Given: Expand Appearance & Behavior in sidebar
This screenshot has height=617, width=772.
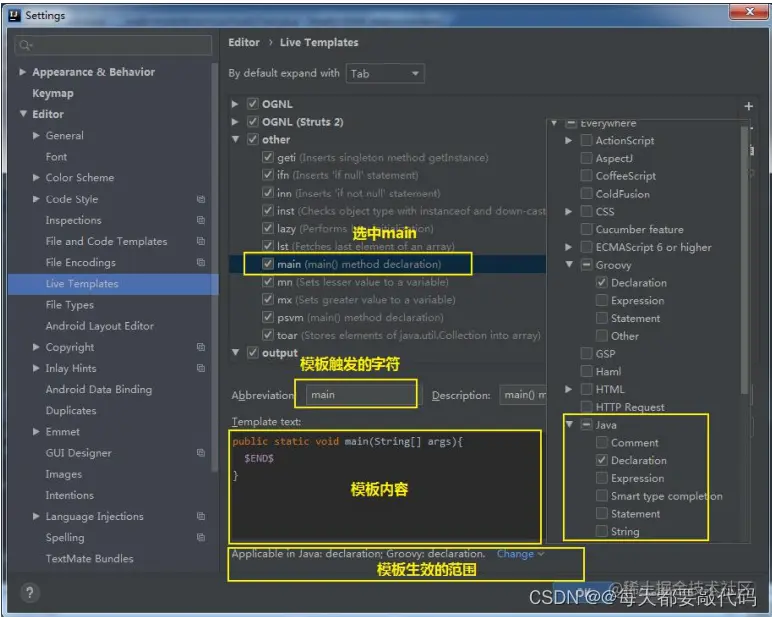Looking at the screenshot, I should (22, 72).
